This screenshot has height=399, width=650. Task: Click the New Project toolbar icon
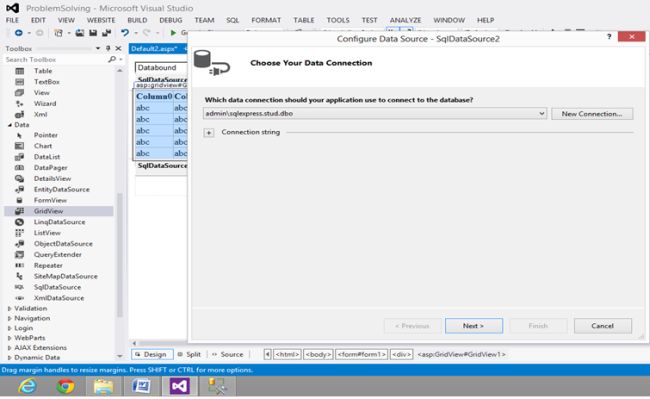[58, 33]
